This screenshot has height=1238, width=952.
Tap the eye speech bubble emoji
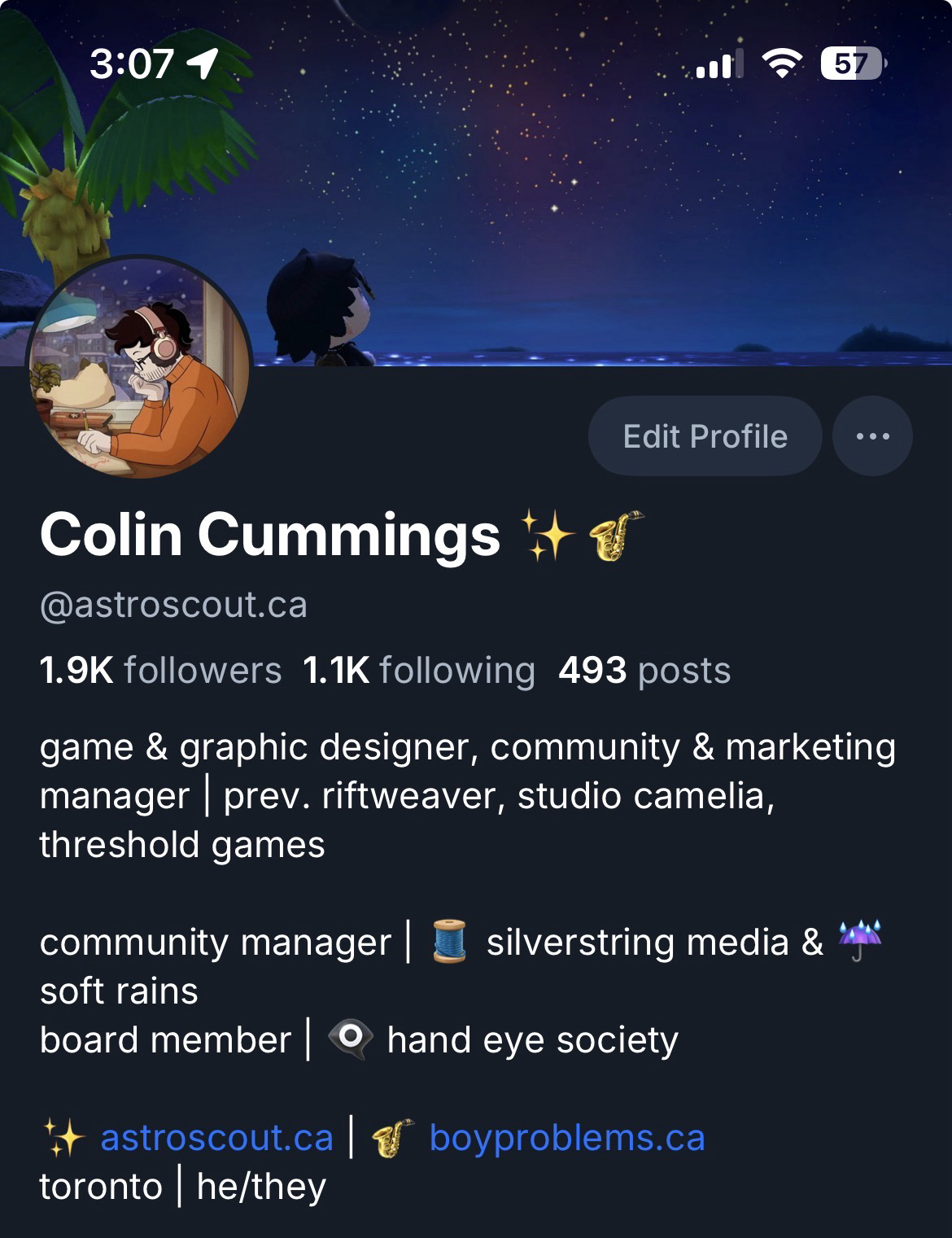pos(350,1039)
